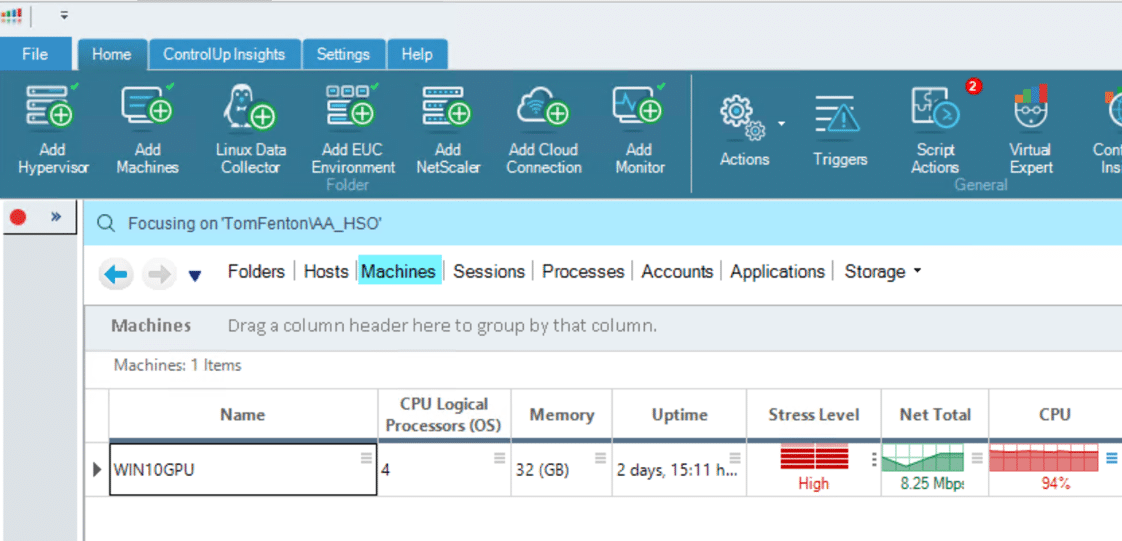
Task: Switch to the ControlUp Insights tab
Action: coord(224,54)
